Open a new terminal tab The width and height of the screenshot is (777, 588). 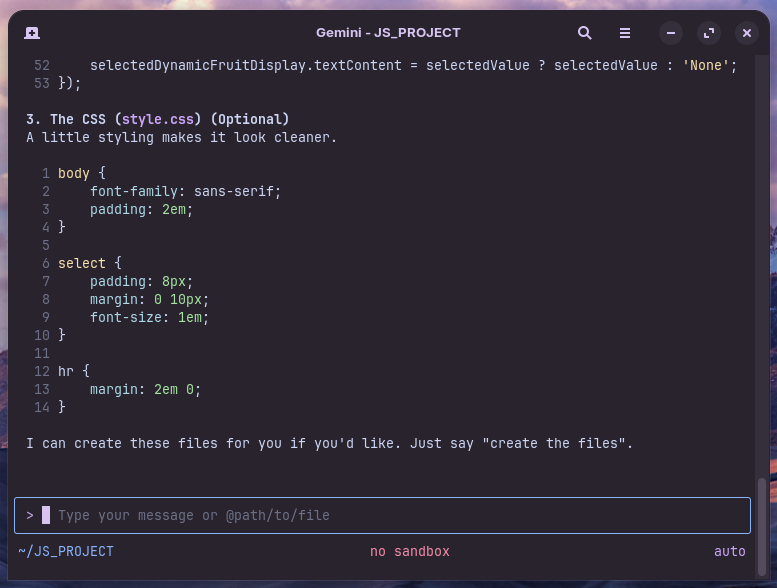click(32, 33)
